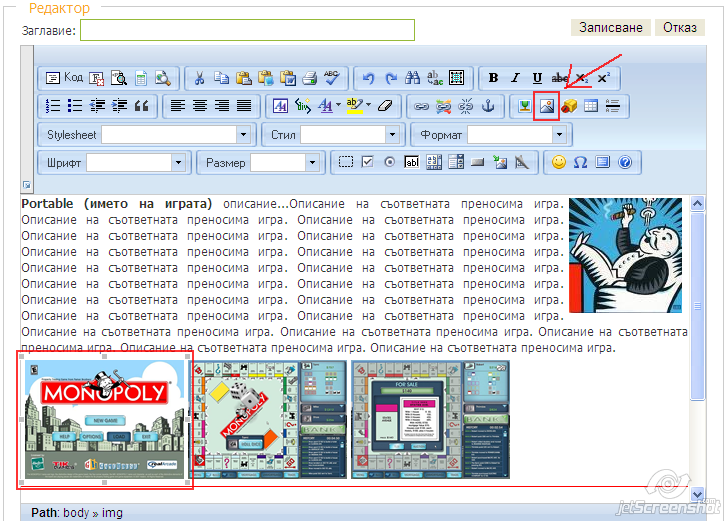Click the scrollbar up arrow
The width and height of the screenshot is (726, 521).
point(697,204)
